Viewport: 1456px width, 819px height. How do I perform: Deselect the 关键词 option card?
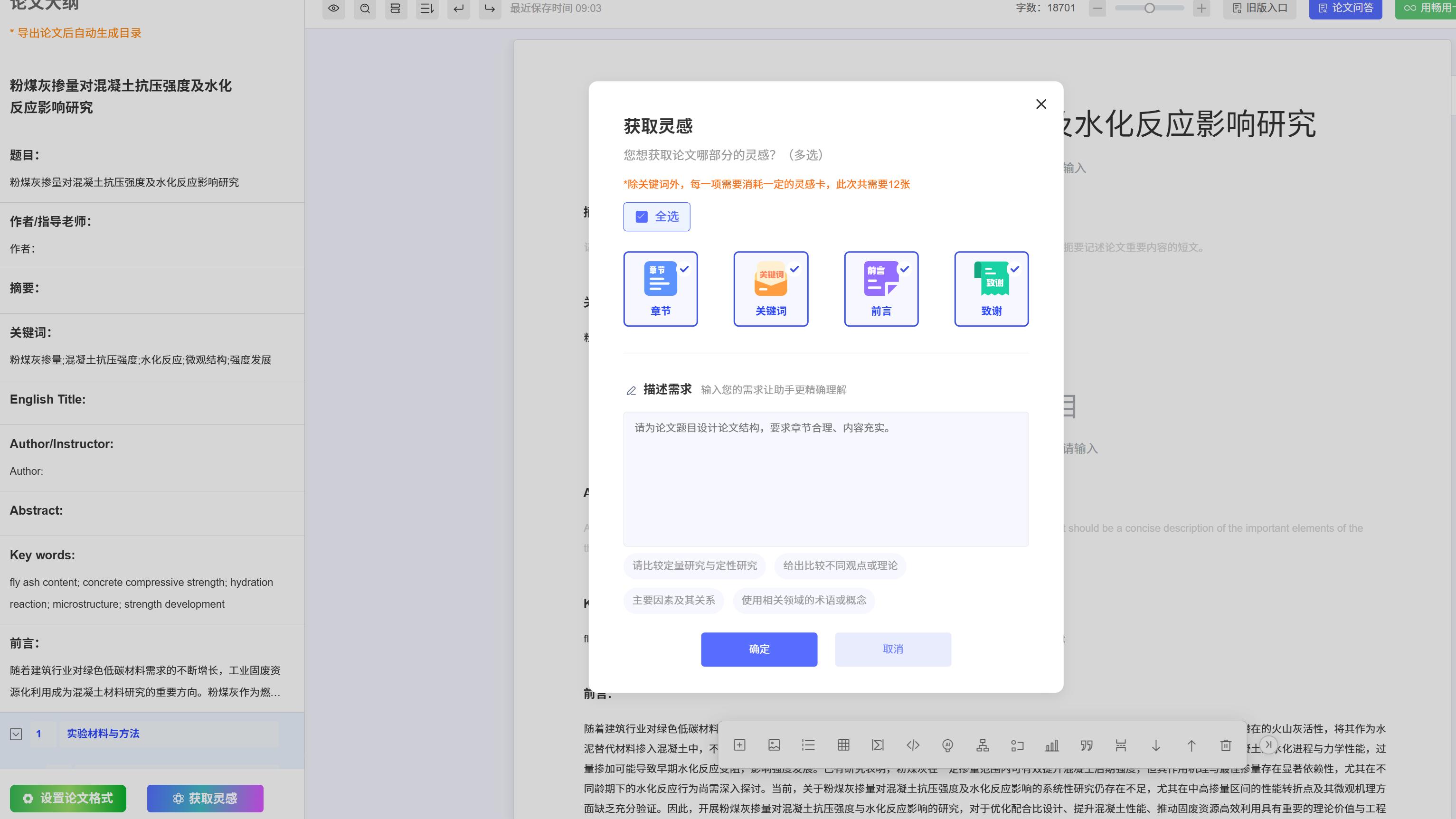tap(770, 288)
